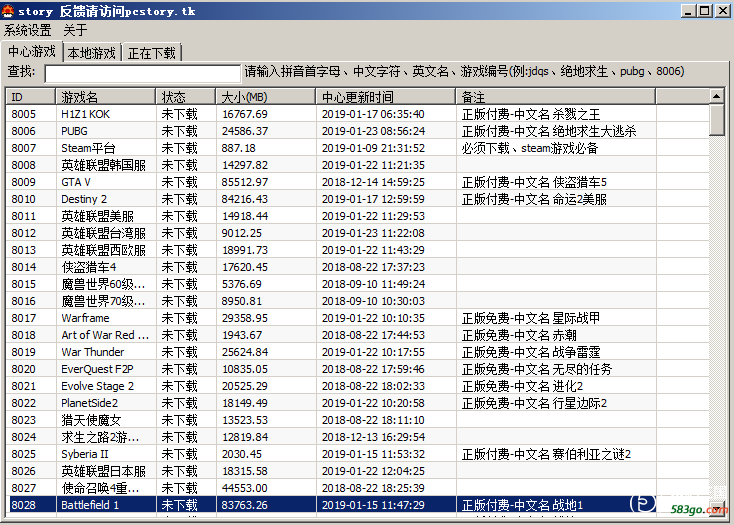Sort by the 大小(MB) column header
Viewport: 734px width, 525px height.
265,97
